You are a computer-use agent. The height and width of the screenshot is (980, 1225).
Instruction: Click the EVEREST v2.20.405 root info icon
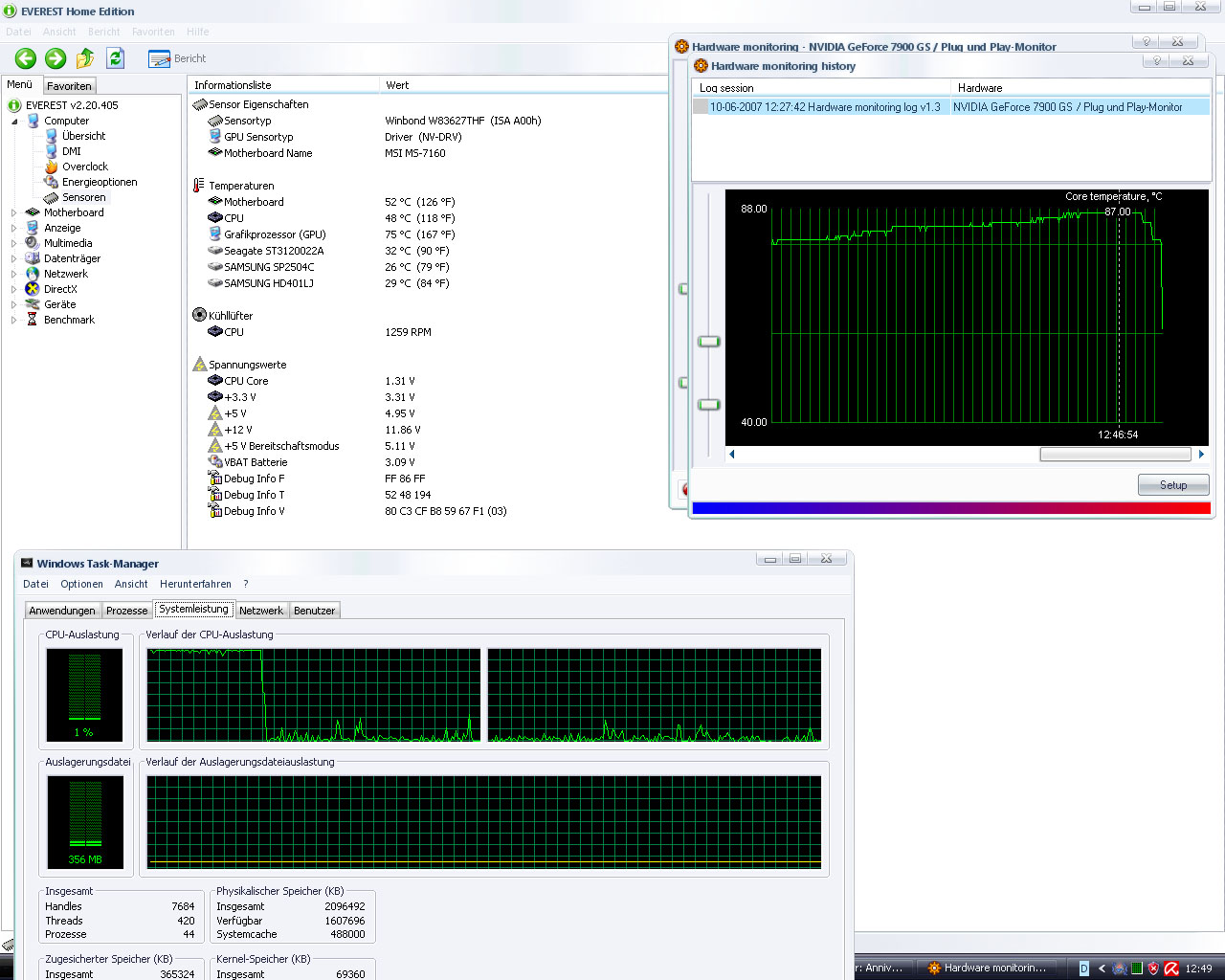tap(15, 105)
